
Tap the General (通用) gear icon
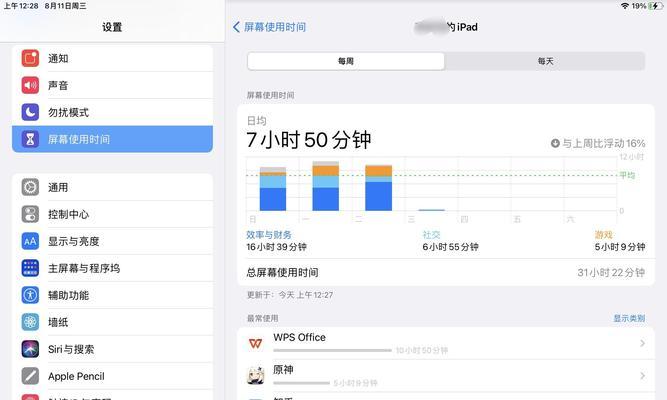click(30, 187)
